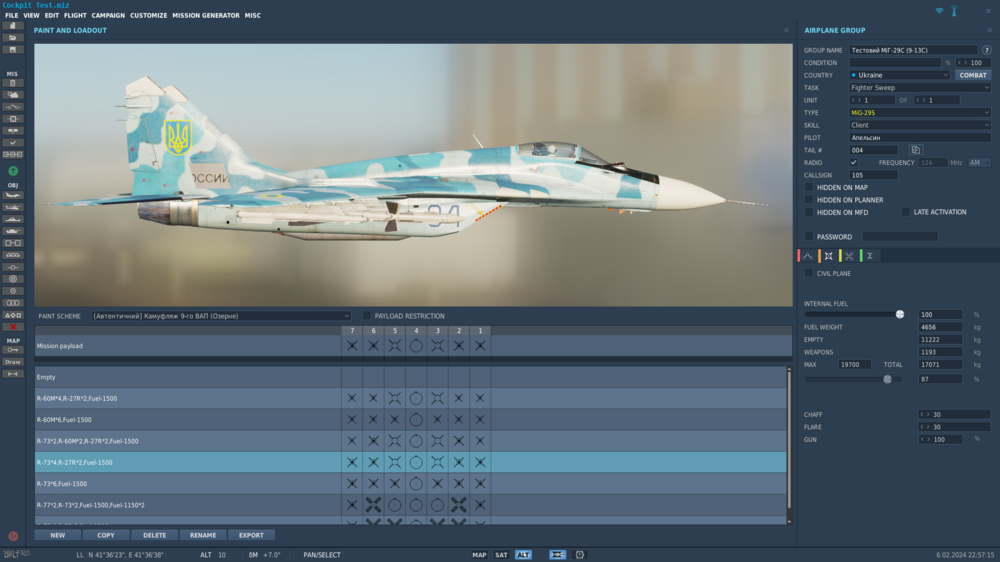Toggle the Payload Restriction checkbox
Screen dimensions: 1000x562
tap(367, 316)
